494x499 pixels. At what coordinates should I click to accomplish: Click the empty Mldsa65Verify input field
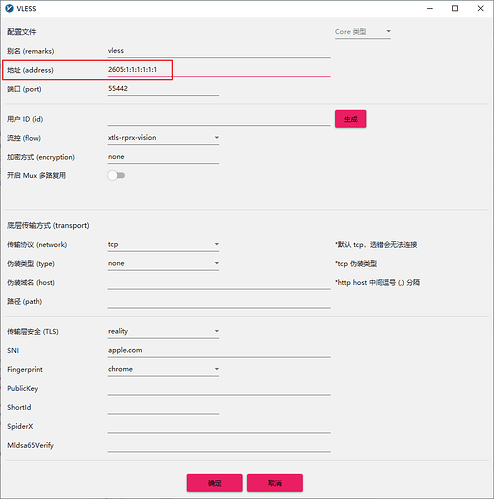(219, 445)
